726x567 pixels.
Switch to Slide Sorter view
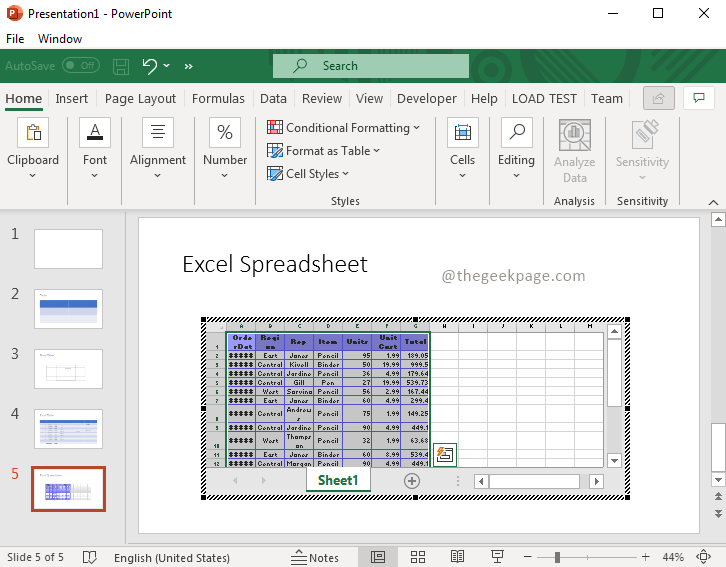click(418, 557)
